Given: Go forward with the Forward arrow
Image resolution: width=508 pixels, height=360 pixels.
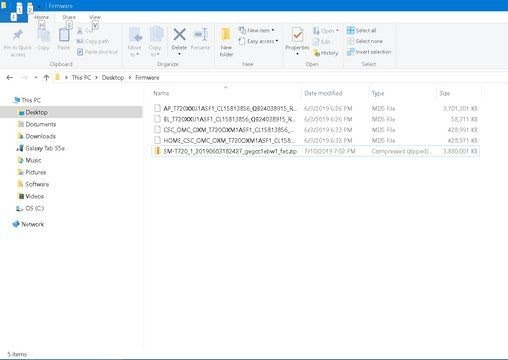Looking at the screenshot, I should [x=24, y=77].
